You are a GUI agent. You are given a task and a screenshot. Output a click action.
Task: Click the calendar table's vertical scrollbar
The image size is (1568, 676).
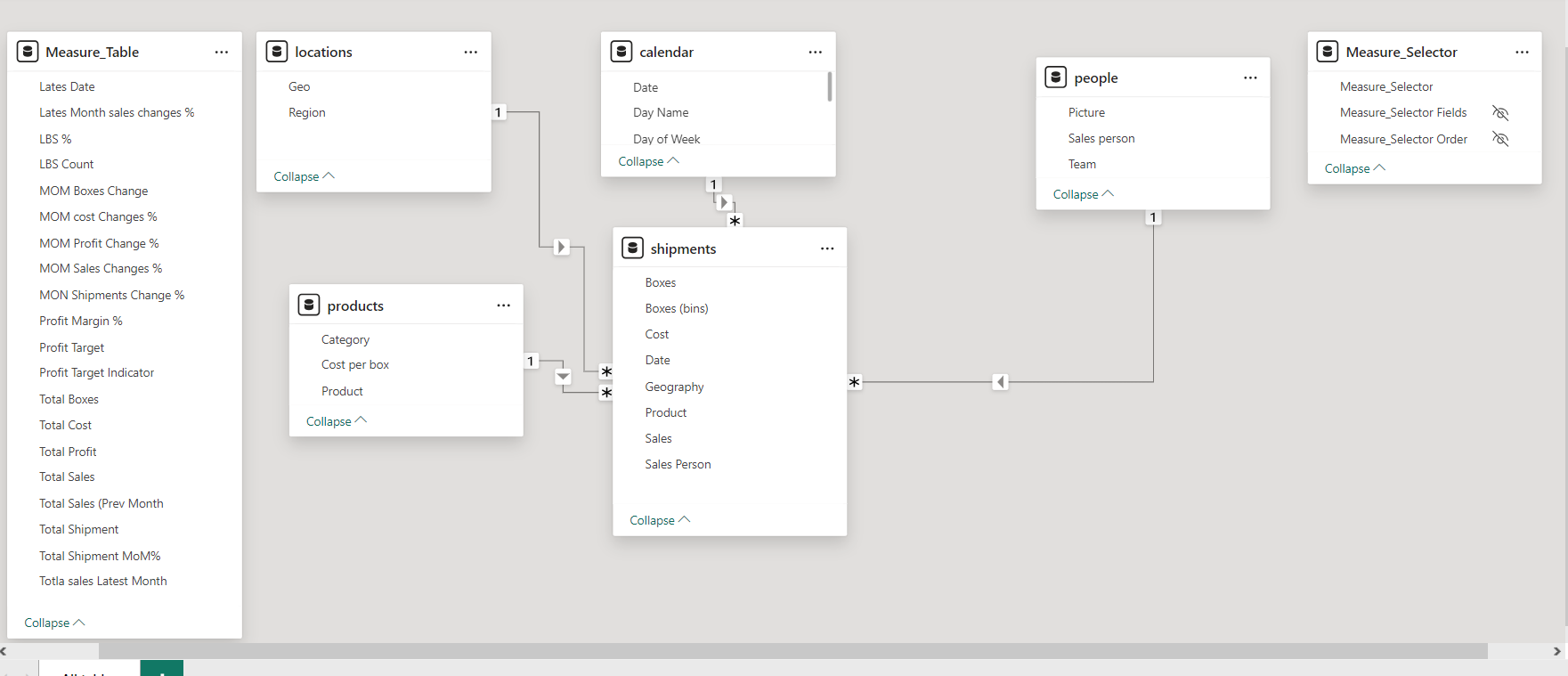pyautogui.click(x=830, y=87)
